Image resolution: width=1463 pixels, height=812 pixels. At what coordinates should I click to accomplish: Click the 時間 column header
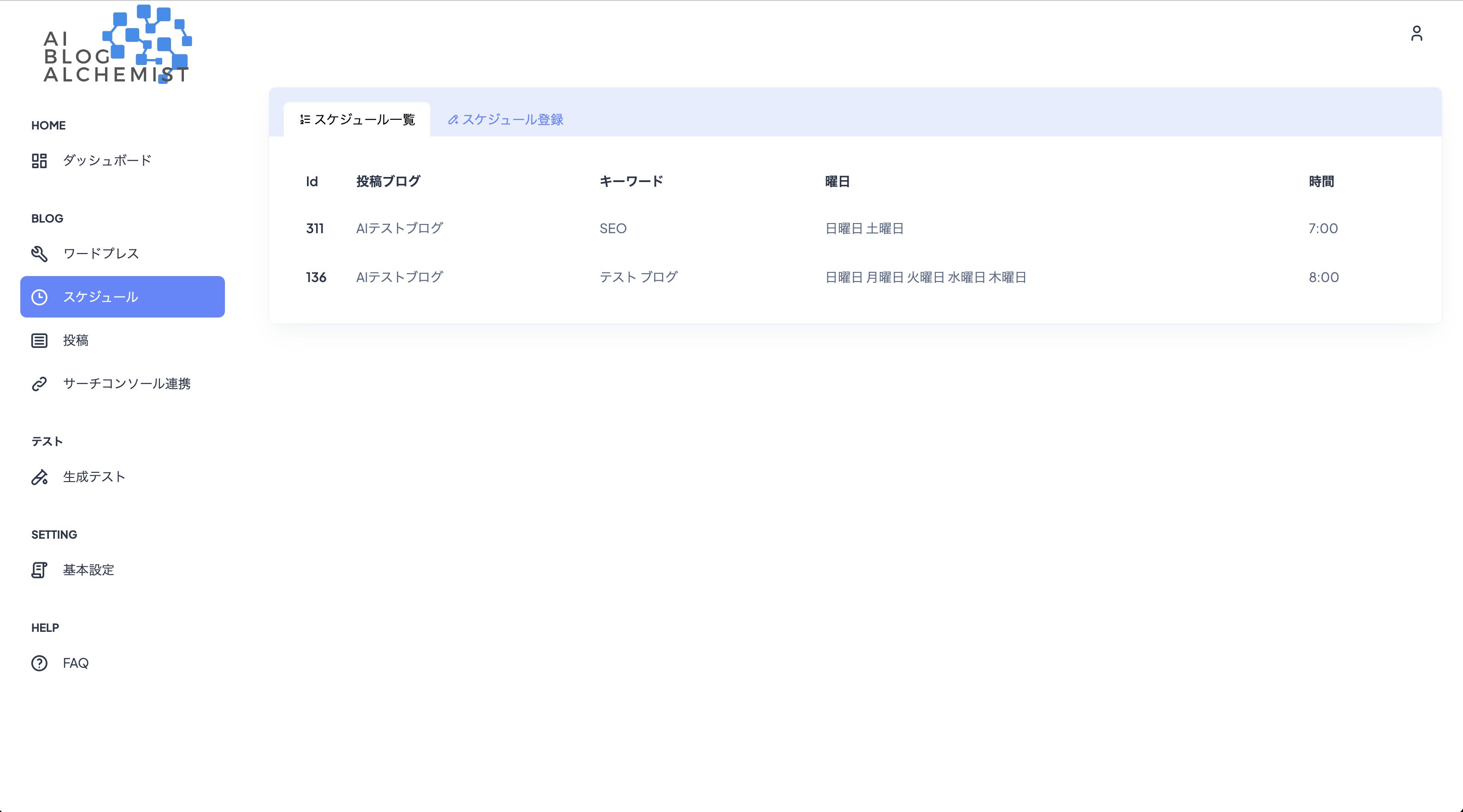[x=1321, y=181]
